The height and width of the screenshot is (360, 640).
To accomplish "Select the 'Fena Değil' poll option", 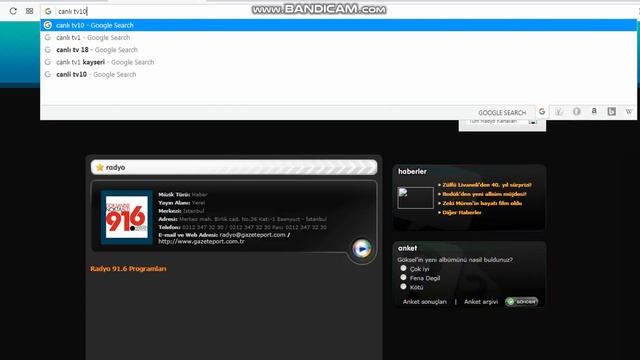I will click(x=403, y=277).
